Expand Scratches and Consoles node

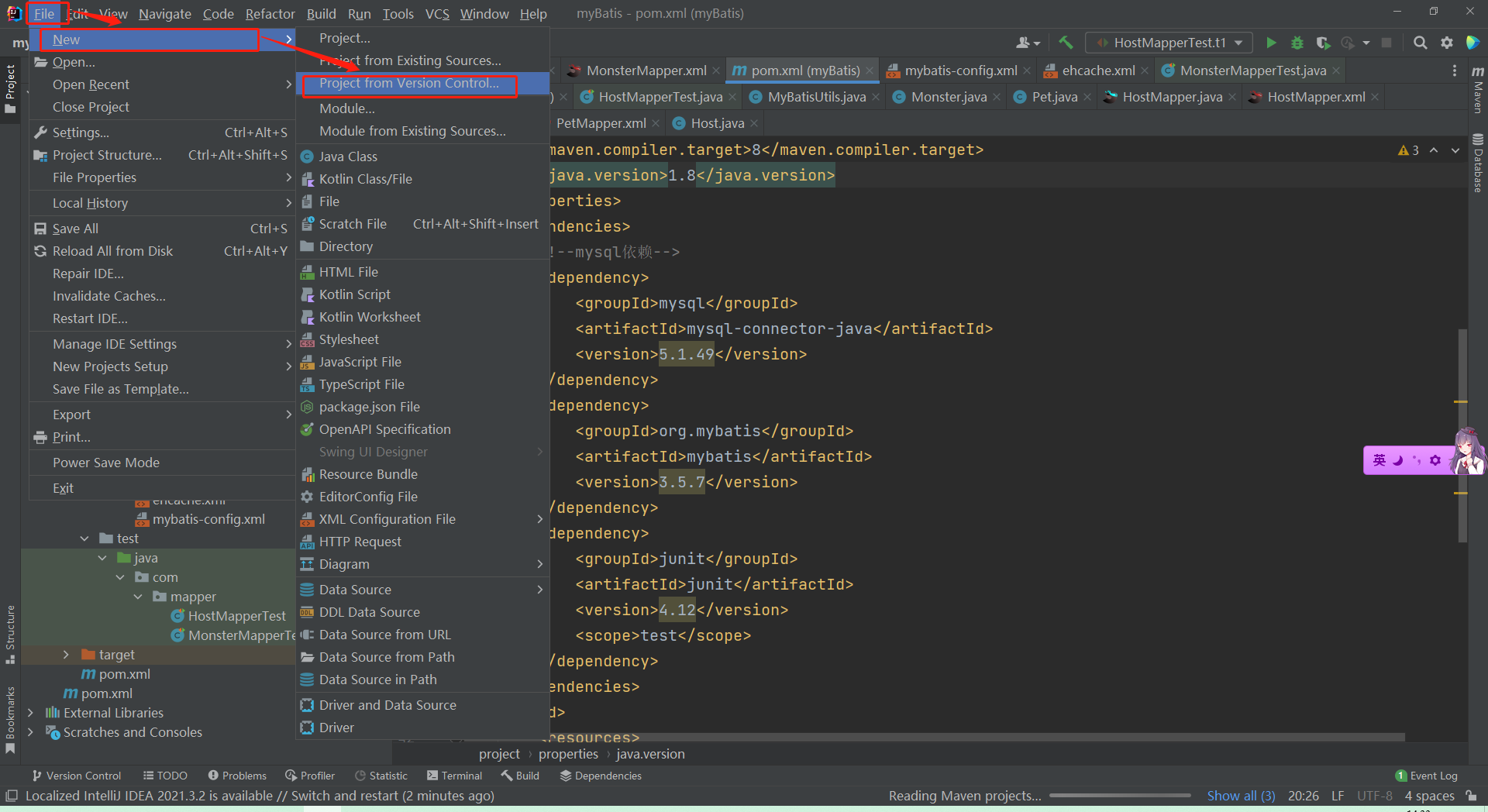(30, 732)
